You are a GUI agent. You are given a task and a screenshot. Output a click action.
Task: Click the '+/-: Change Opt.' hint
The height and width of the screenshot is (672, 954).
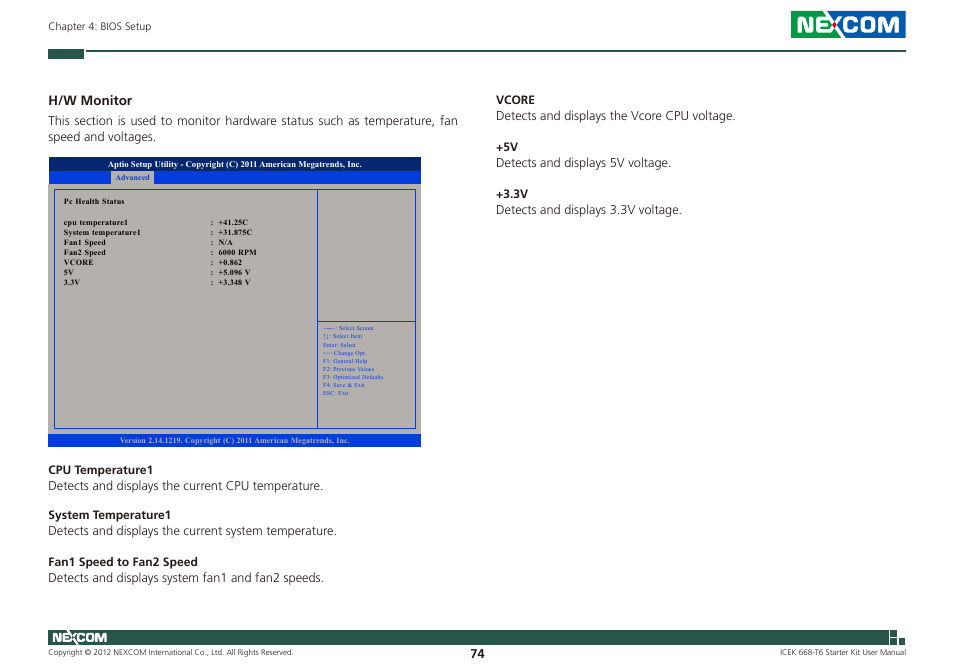(344, 353)
